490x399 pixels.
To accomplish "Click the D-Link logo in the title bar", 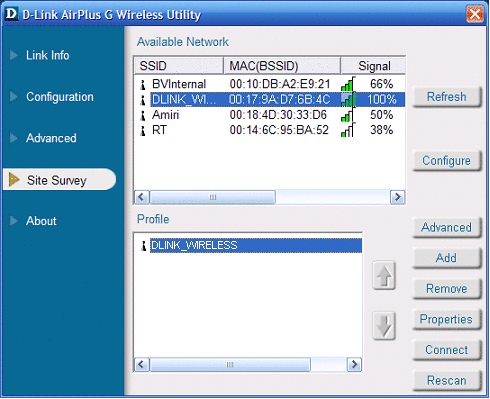I will click(x=12, y=14).
